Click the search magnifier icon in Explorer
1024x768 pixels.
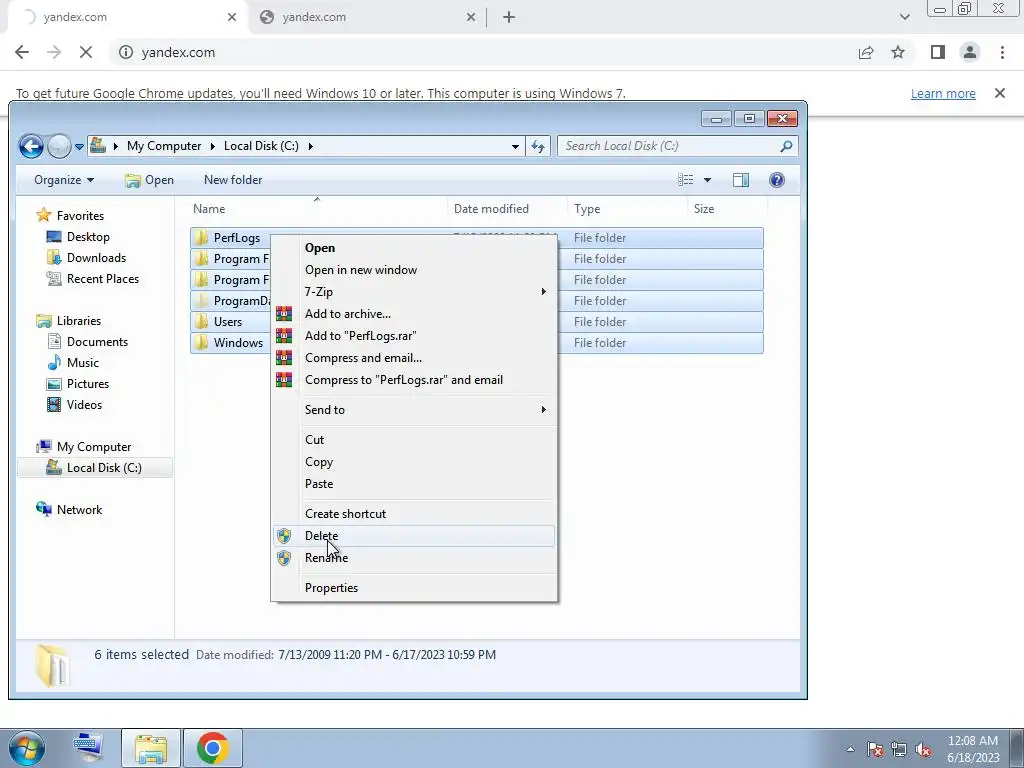pyautogui.click(x=786, y=146)
